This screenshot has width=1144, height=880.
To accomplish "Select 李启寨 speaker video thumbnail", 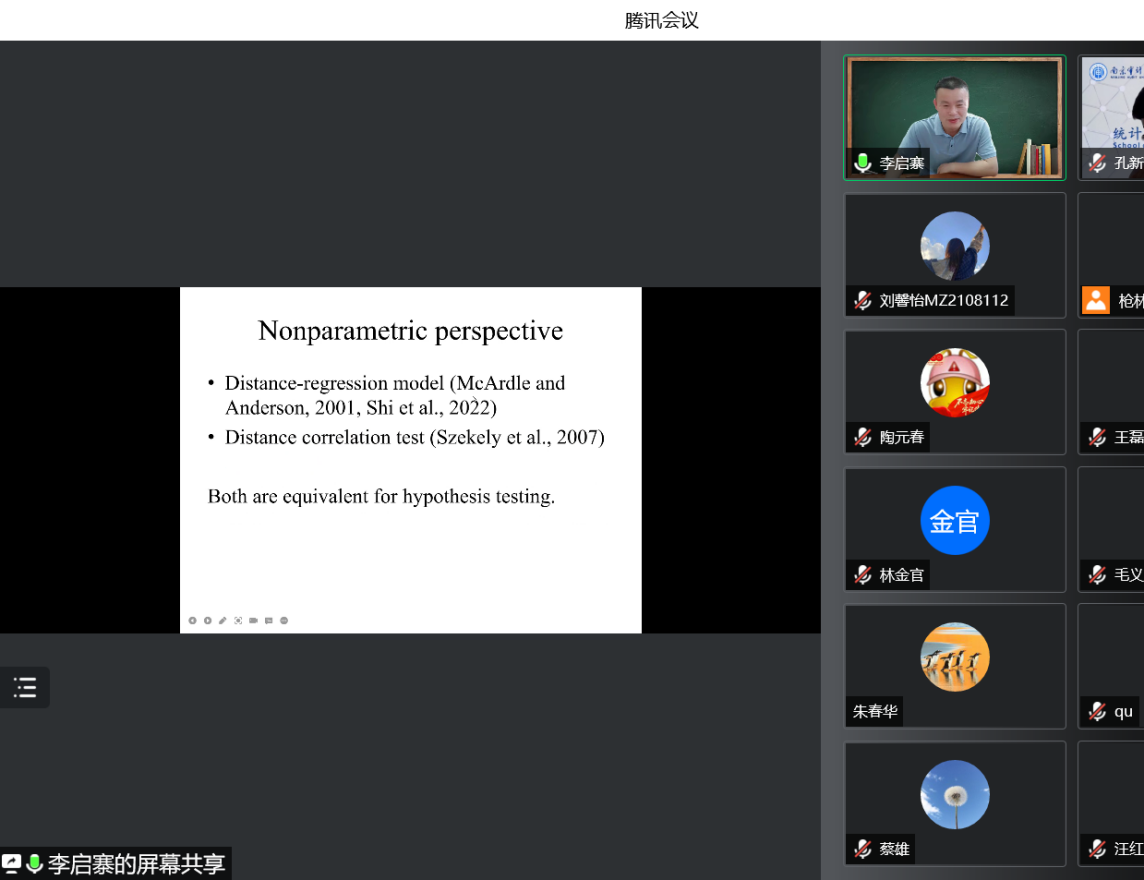I will click(954, 117).
